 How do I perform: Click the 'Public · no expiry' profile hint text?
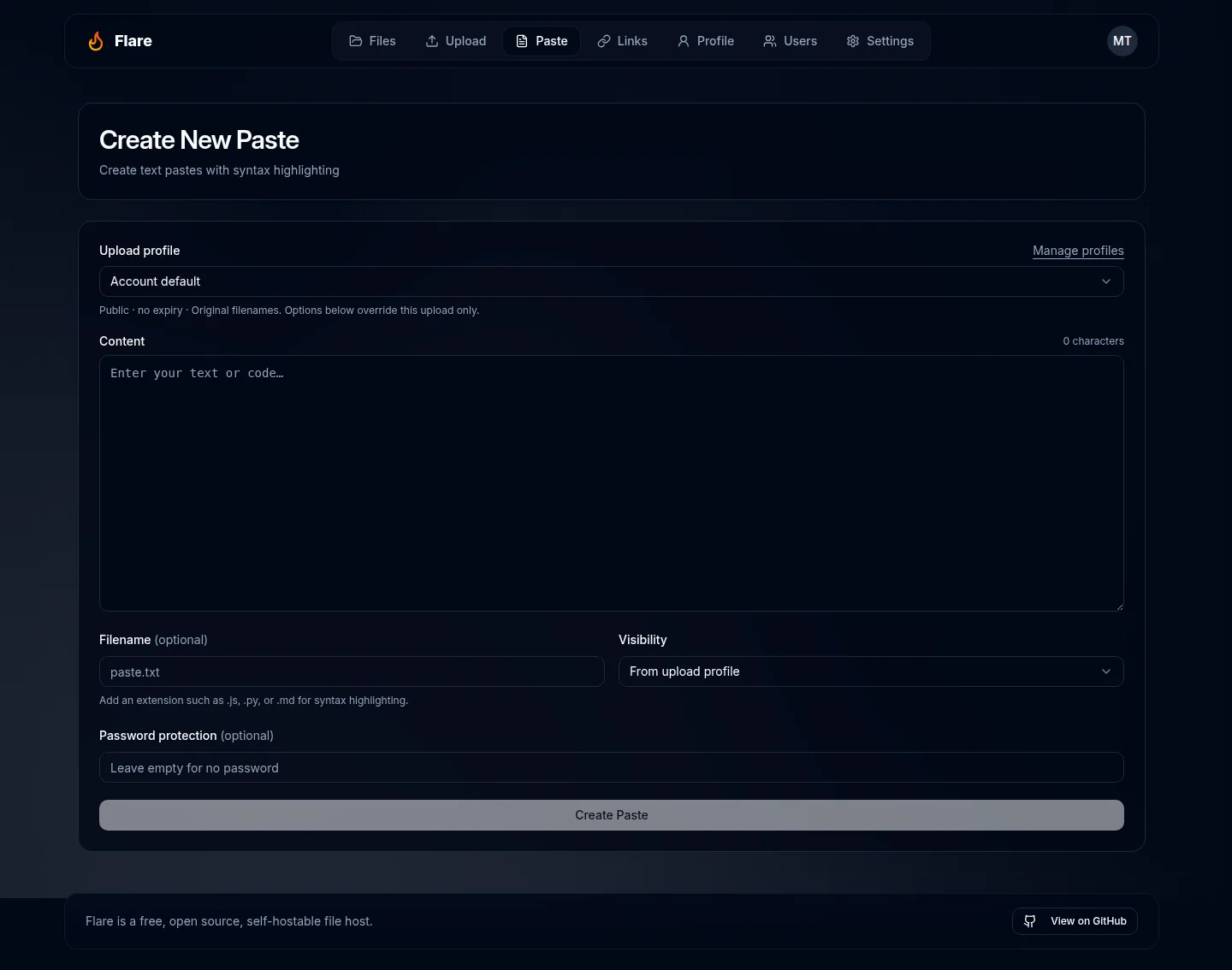click(x=289, y=311)
